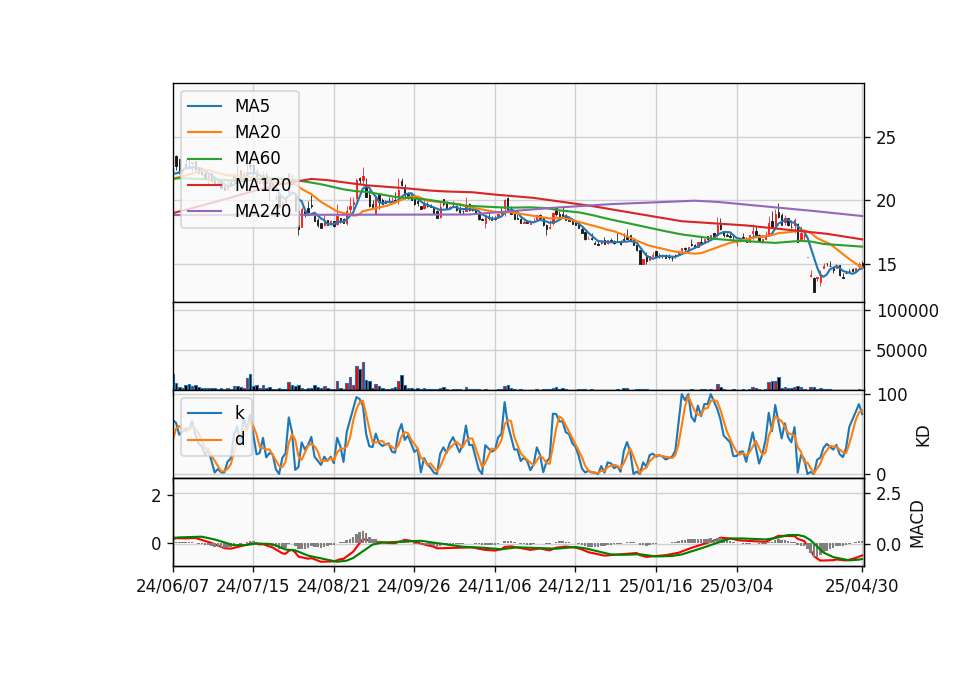Click the KD axis value 100
The height and width of the screenshot is (690, 960).
(892, 395)
